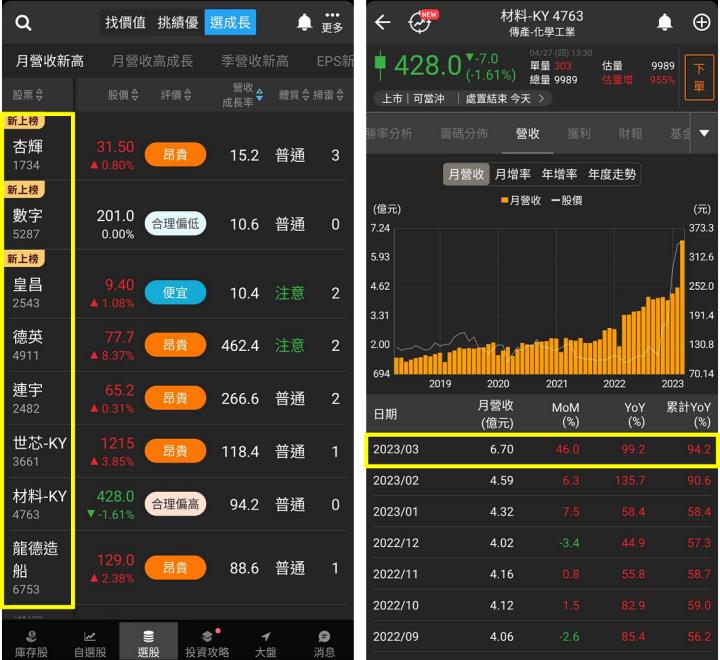The image size is (720, 660).
Task: Open the 獲利 tab
Action: pyautogui.click(x=579, y=134)
